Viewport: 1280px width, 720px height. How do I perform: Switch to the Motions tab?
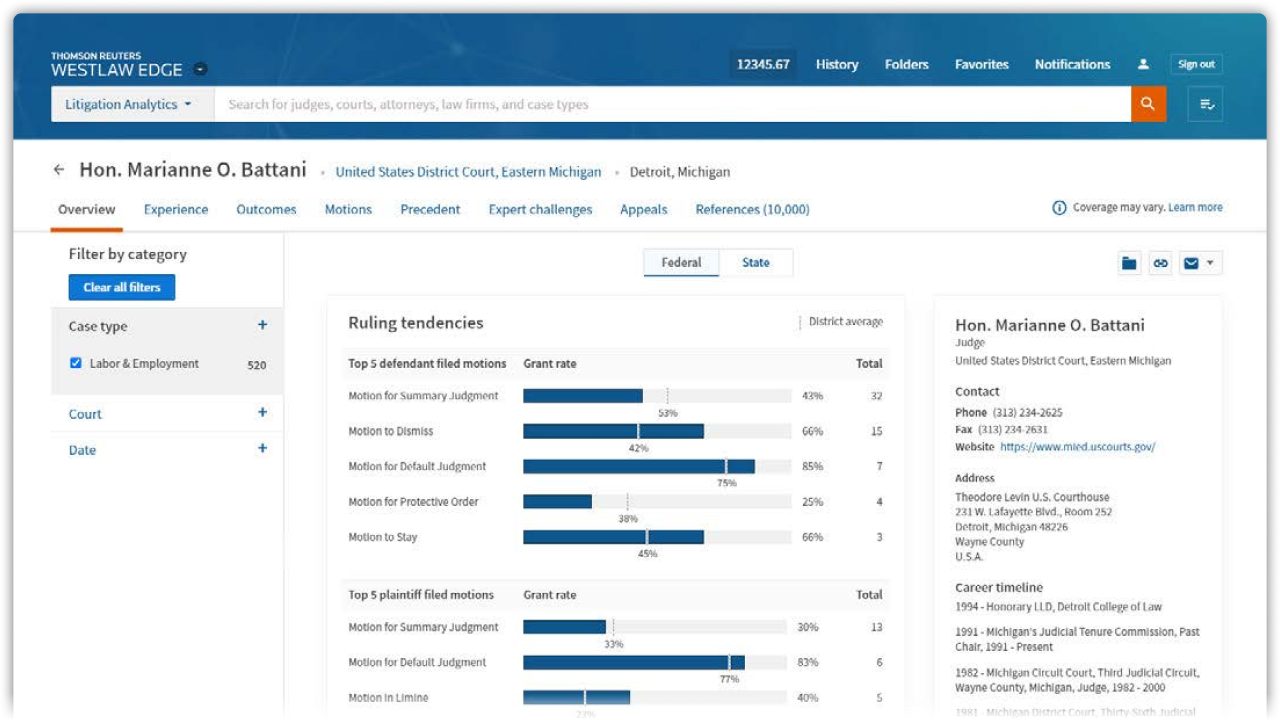pyautogui.click(x=348, y=209)
